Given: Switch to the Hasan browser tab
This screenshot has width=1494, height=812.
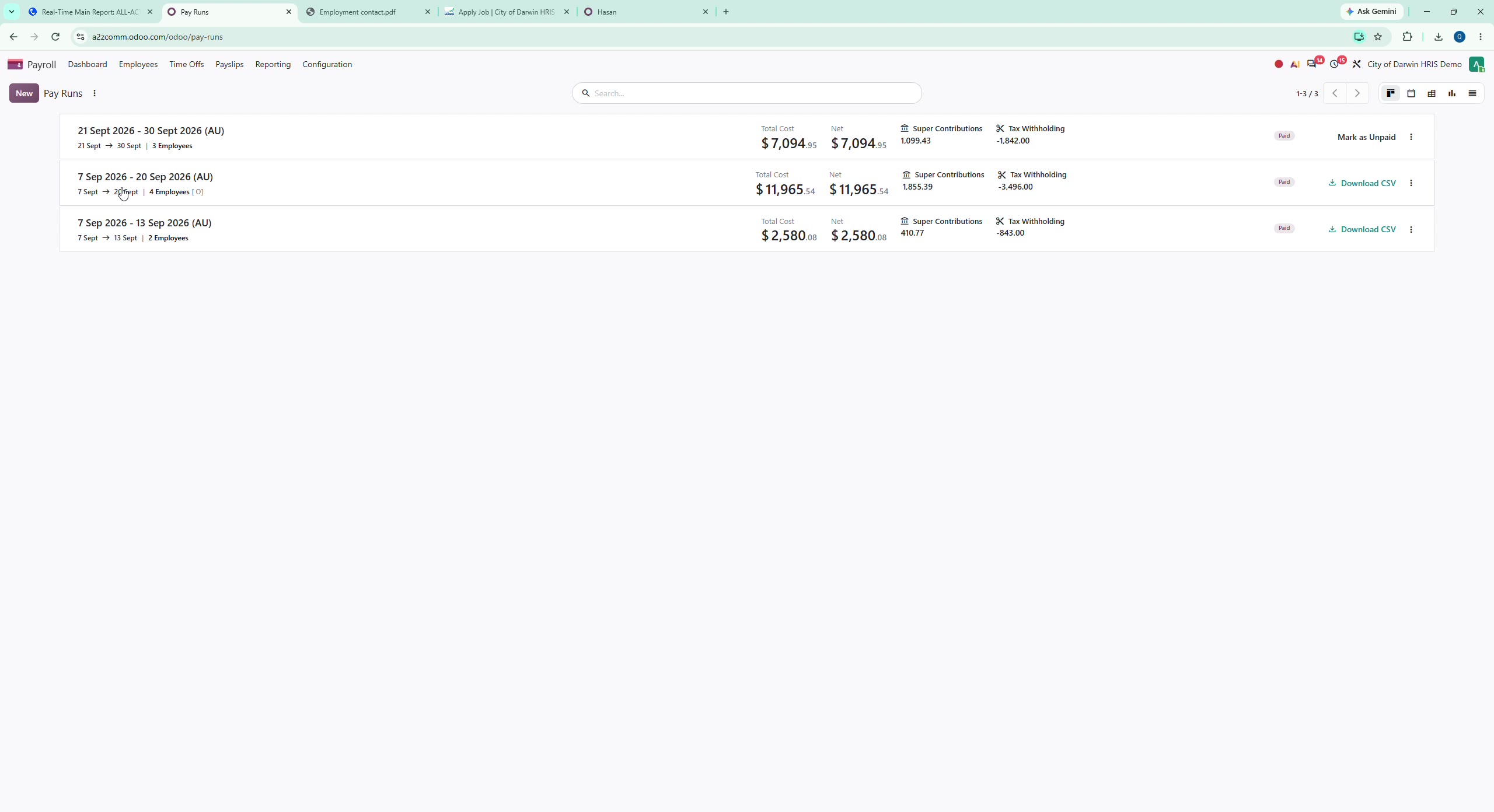Looking at the screenshot, I should click(x=647, y=12).
